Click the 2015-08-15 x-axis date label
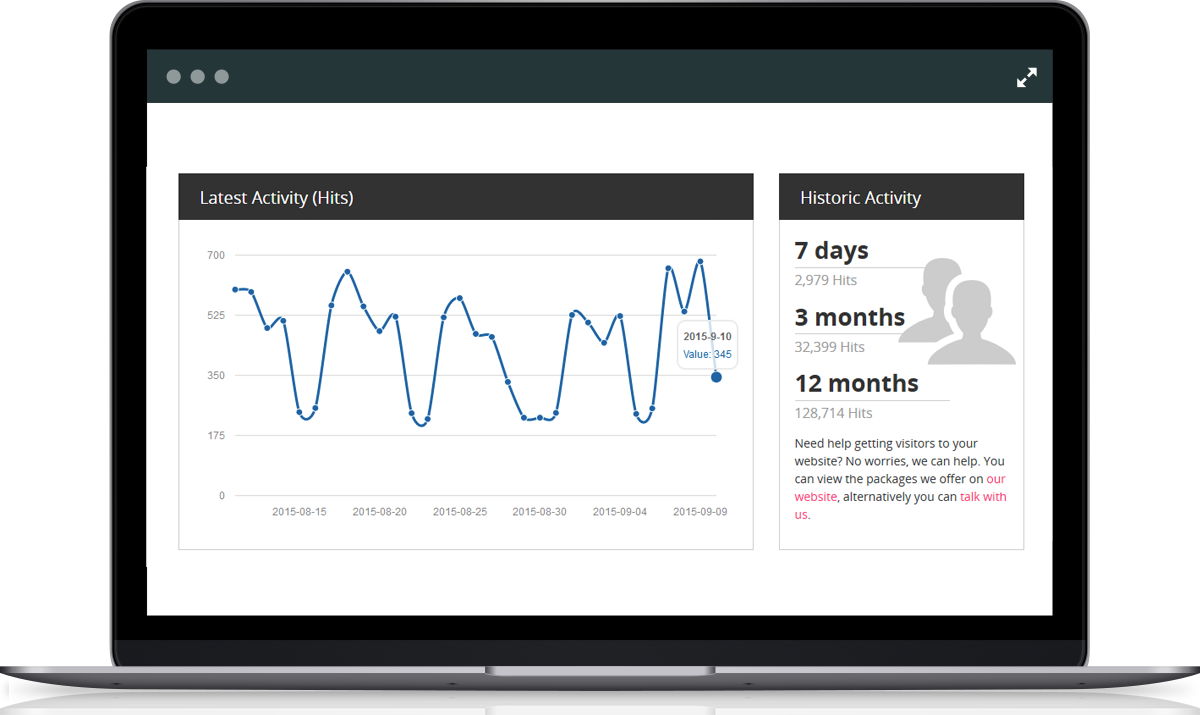The image size is (1200, 715). tap(299, 511)
